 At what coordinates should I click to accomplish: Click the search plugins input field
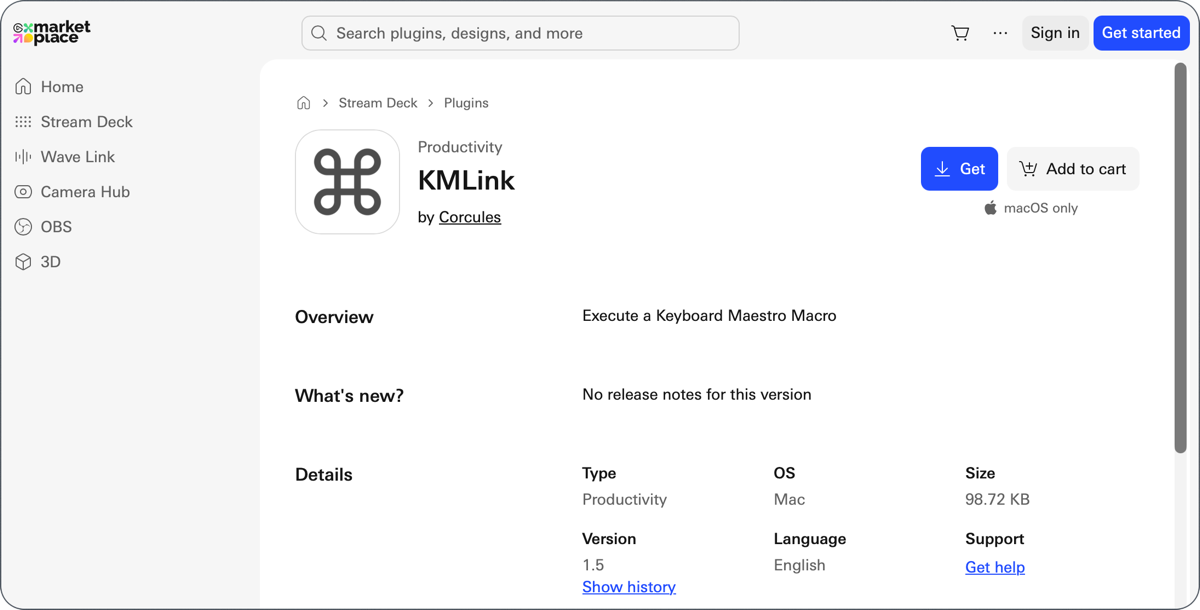click(x=520, y=32)
